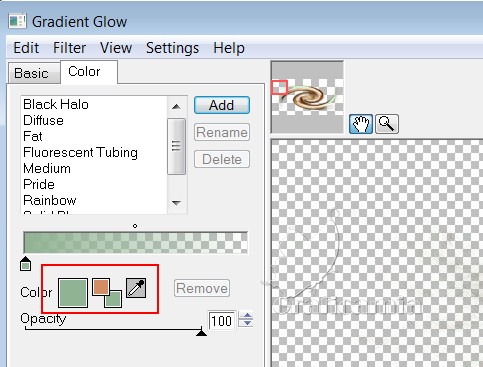483x367 pixels.
Task: Open the Settings menu
Action: click(x=172, y=48)
